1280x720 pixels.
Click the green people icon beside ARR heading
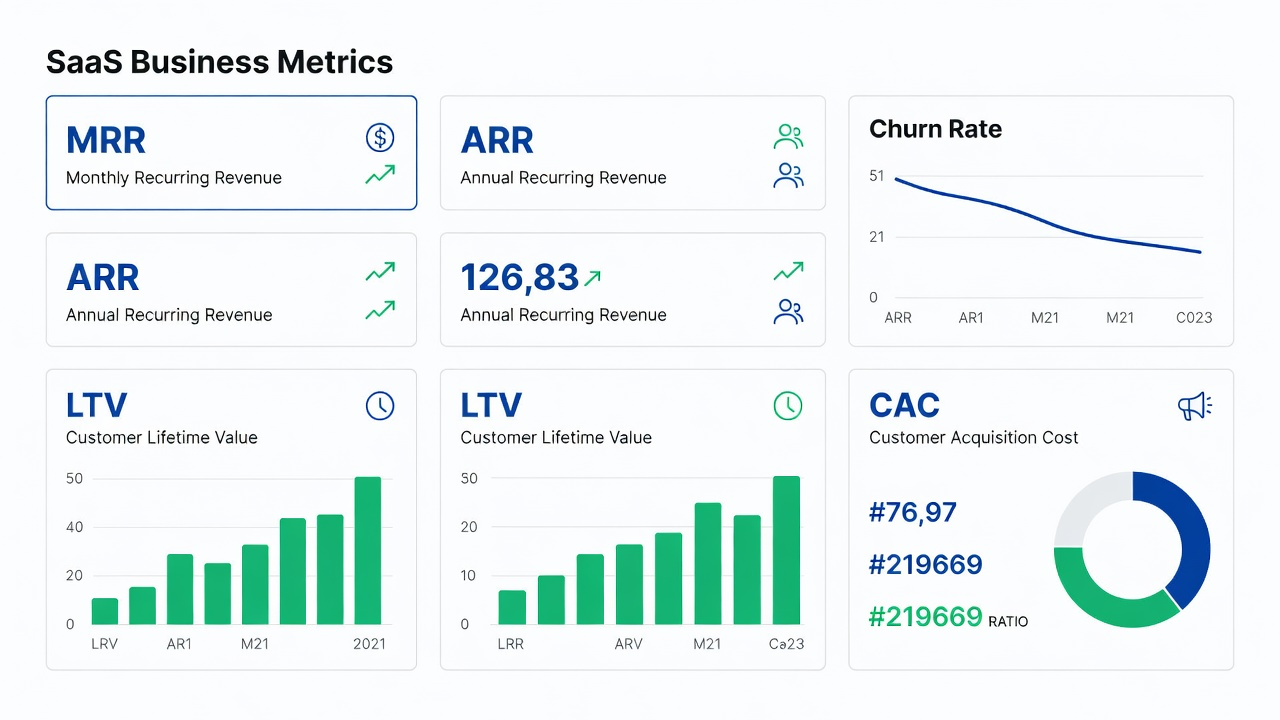(789, 137)
